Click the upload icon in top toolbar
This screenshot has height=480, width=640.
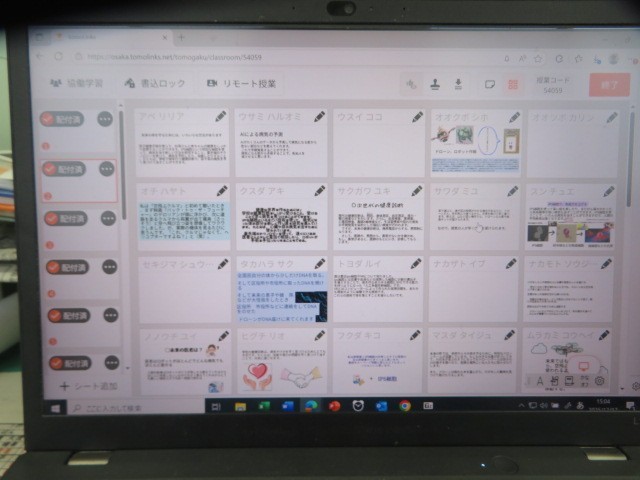point(435,84)
